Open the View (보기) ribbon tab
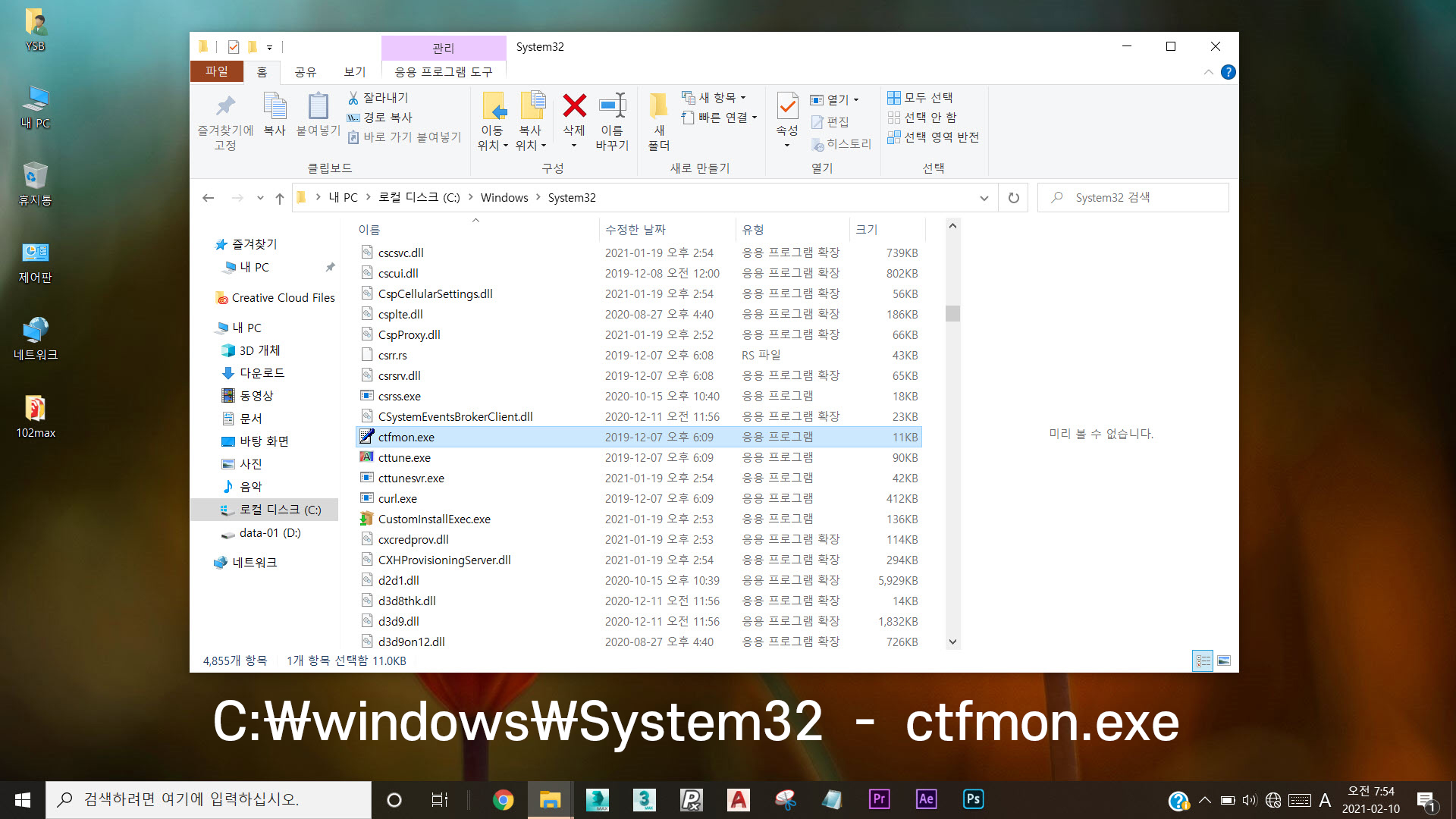Screen dimensions: 1456x819 pos(354,72)
